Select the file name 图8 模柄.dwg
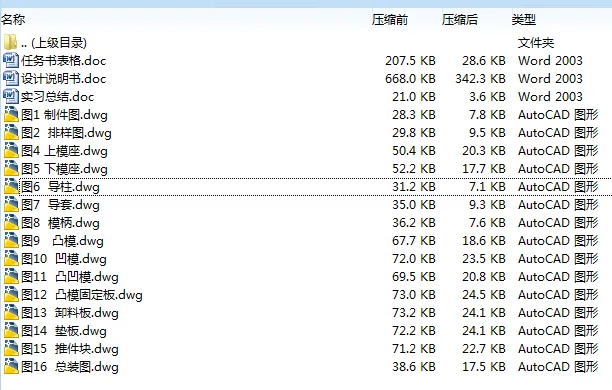This screenshot has width=612, height=390. click(60, 223)
